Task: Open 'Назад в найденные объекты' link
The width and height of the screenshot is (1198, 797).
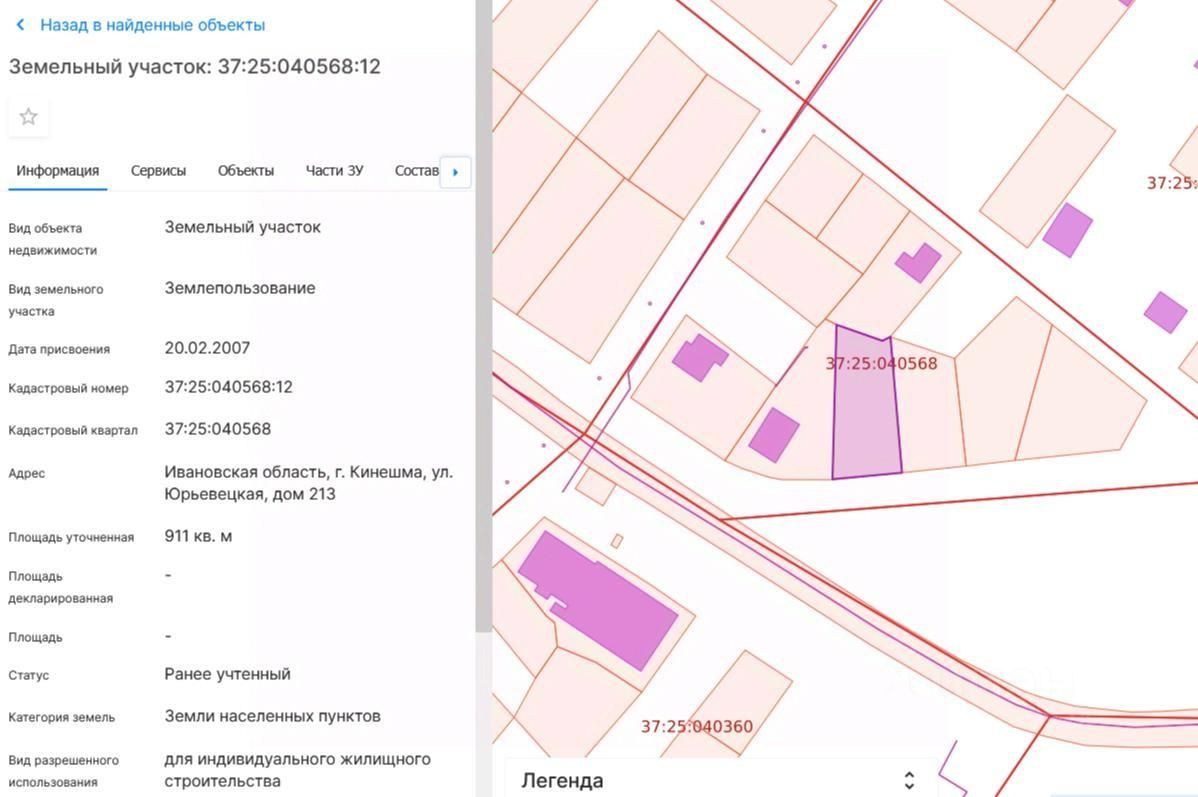Action: (152, 25)
